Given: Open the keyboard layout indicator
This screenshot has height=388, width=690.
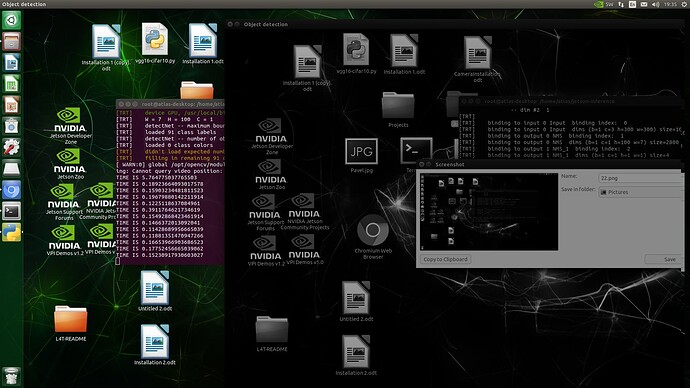Looking at the screenshot, I should pos(632,4).
